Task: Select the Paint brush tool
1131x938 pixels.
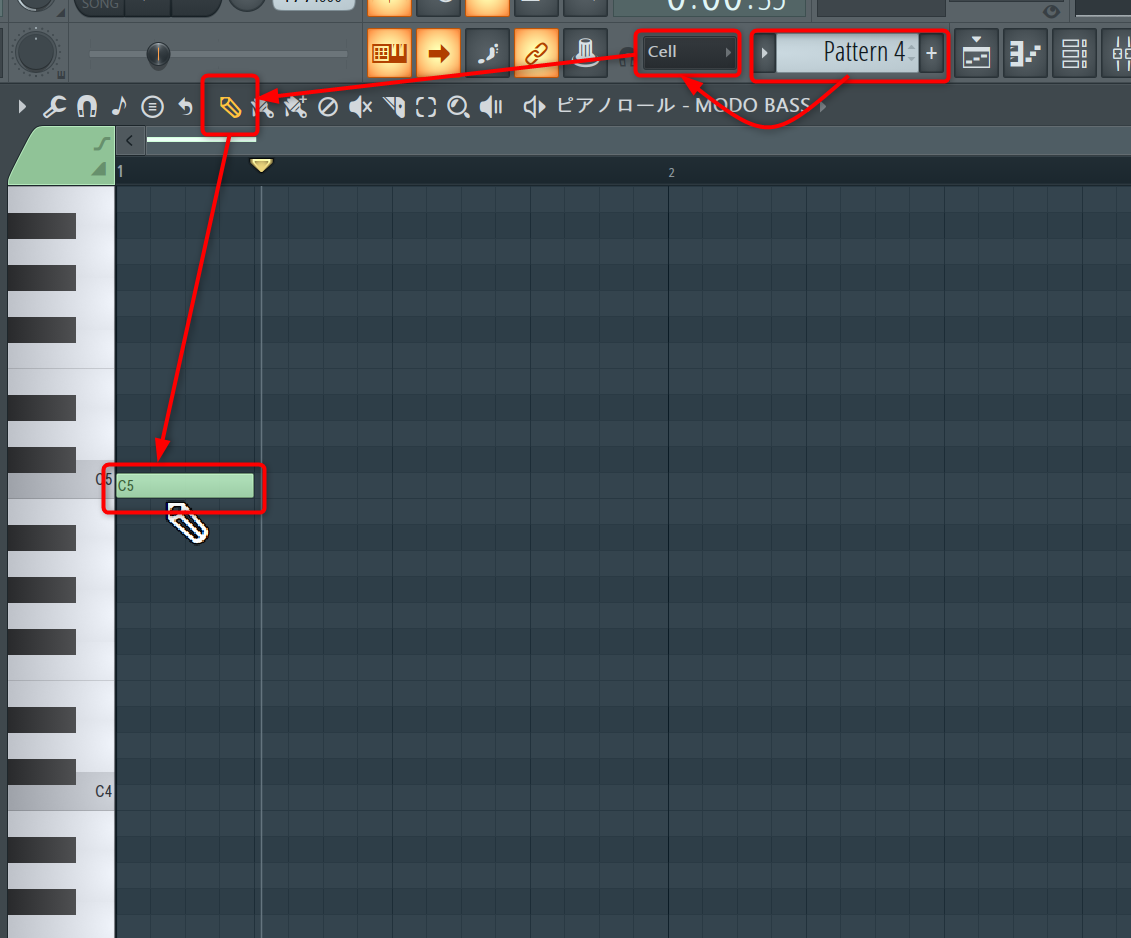Action: [262, 106]
